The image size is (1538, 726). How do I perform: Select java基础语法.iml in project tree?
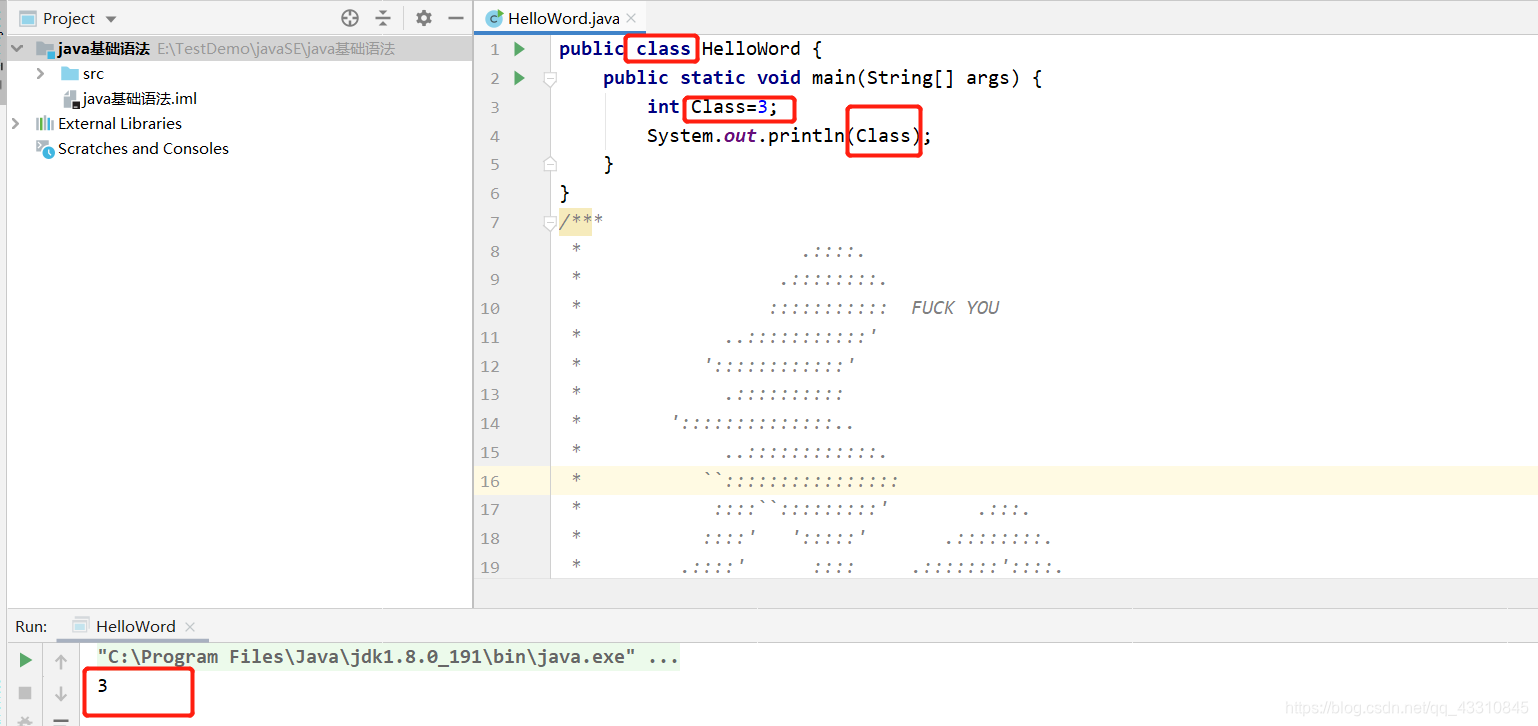140,99
